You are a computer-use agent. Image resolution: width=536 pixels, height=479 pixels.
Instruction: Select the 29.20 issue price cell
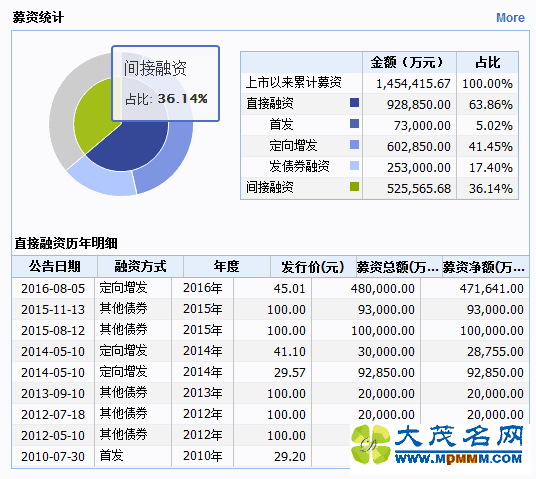click(290, 457)
